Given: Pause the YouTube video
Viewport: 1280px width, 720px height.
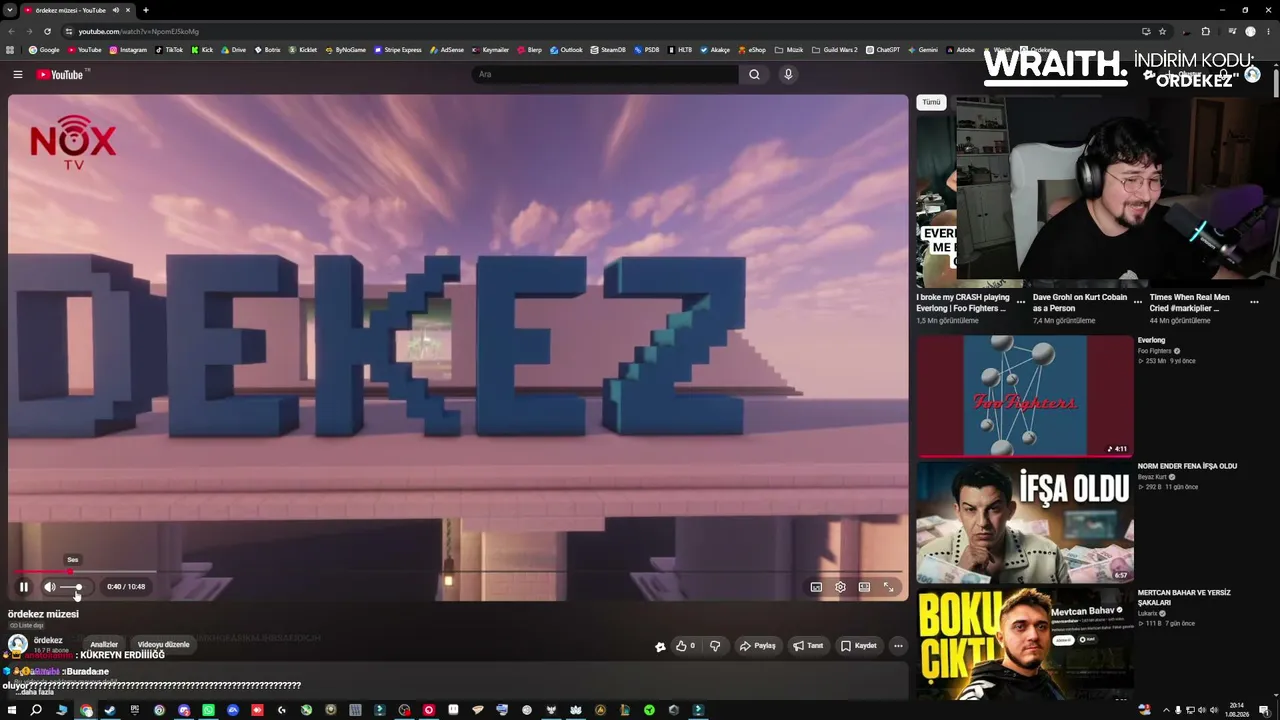Looking at the screenshot, I should pos(23,587).
